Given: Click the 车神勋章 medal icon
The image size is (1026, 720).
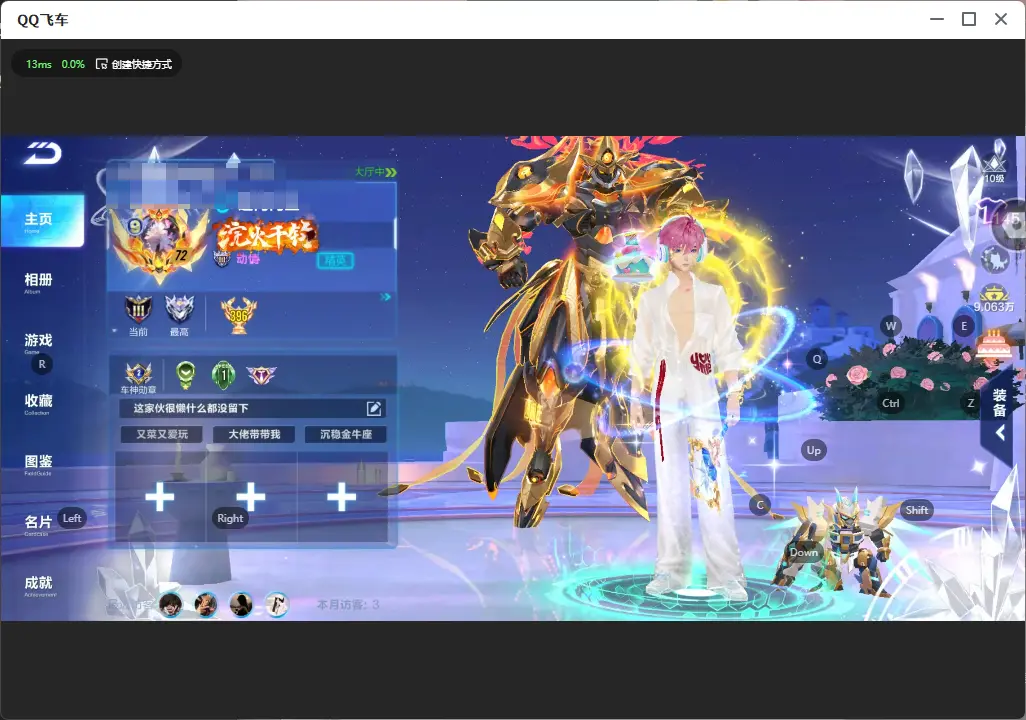Looking at the screenshot, I should coord(139,378).
